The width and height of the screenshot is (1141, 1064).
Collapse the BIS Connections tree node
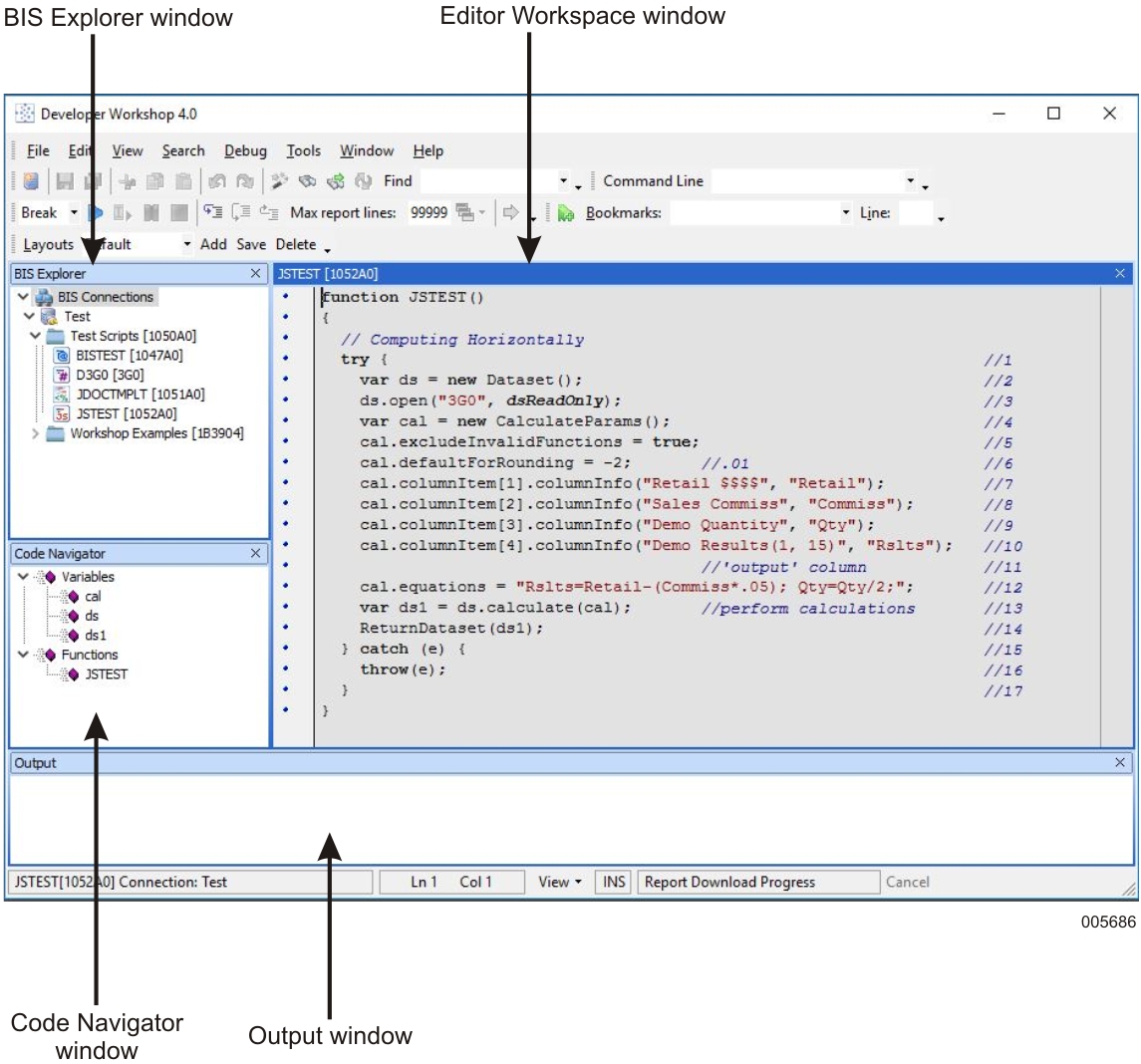coord(23,297)
